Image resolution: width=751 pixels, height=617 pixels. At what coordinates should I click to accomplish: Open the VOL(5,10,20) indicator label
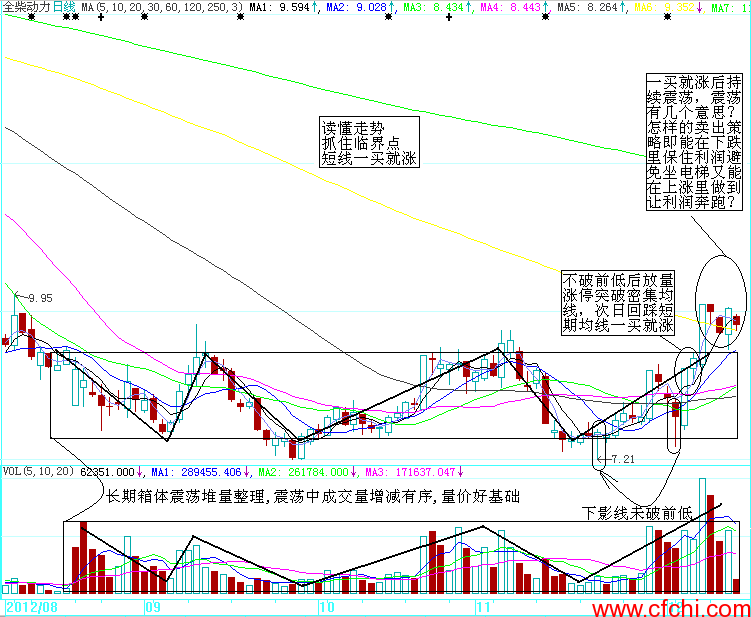coord(38,472)
